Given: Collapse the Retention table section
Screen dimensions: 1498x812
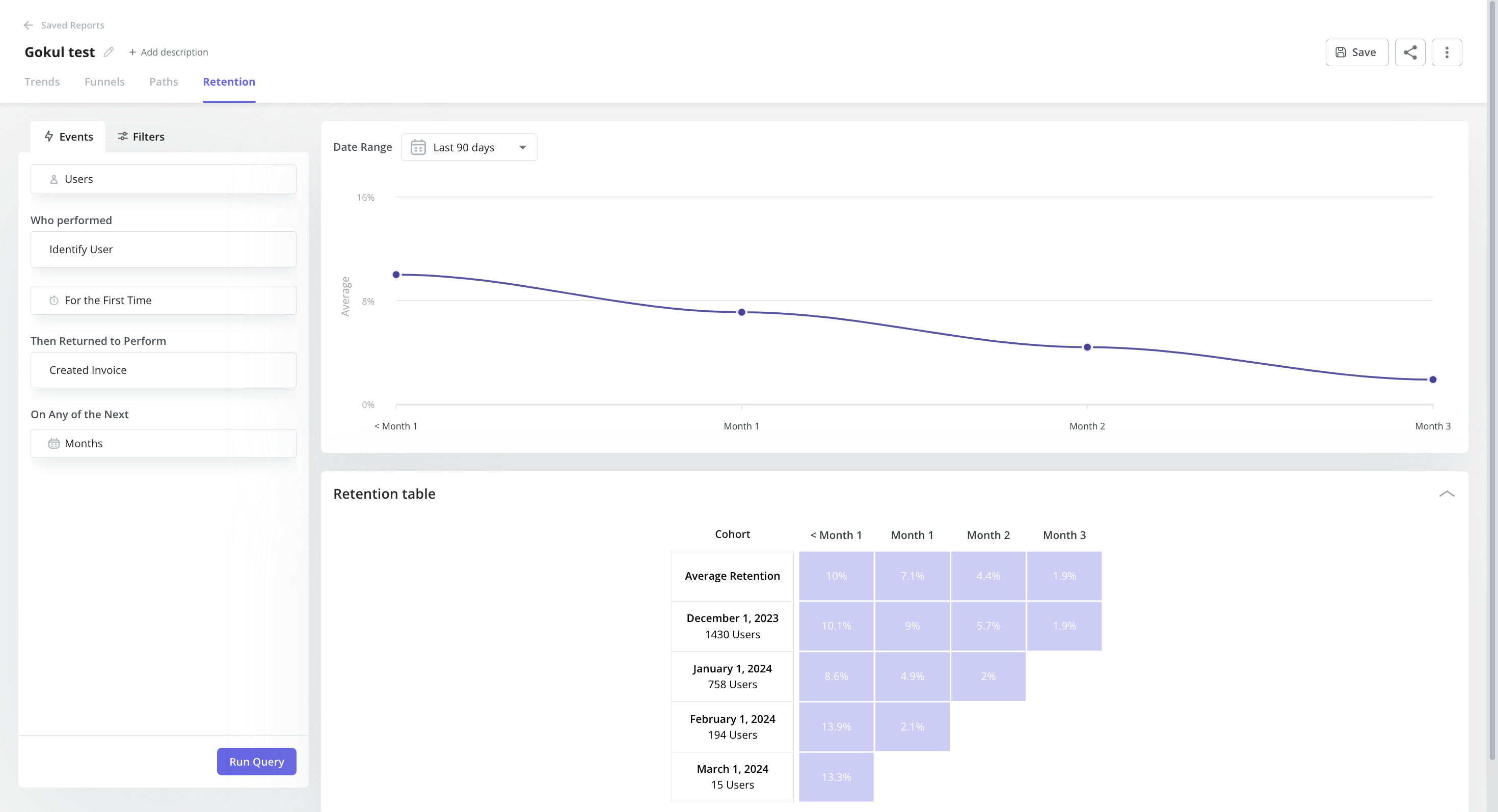Looking at the screenshot, I should (1447, 494).
